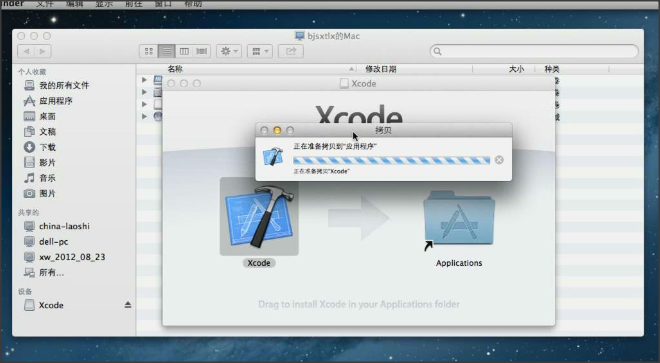Switch Finder to icon view
The image size is (660, 363).
[x=149, y=51]
